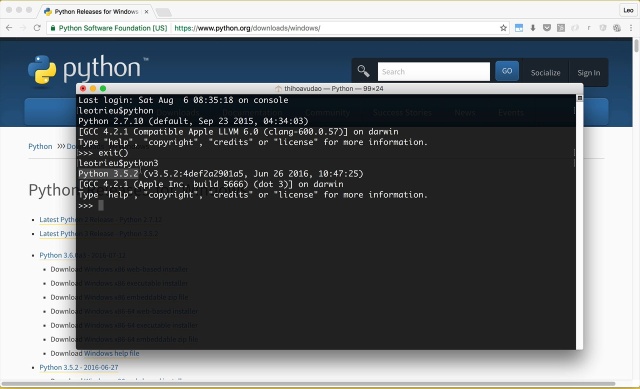Zoom the terminal window with green button
The image size is (640, 389).
tap(103, 88)
